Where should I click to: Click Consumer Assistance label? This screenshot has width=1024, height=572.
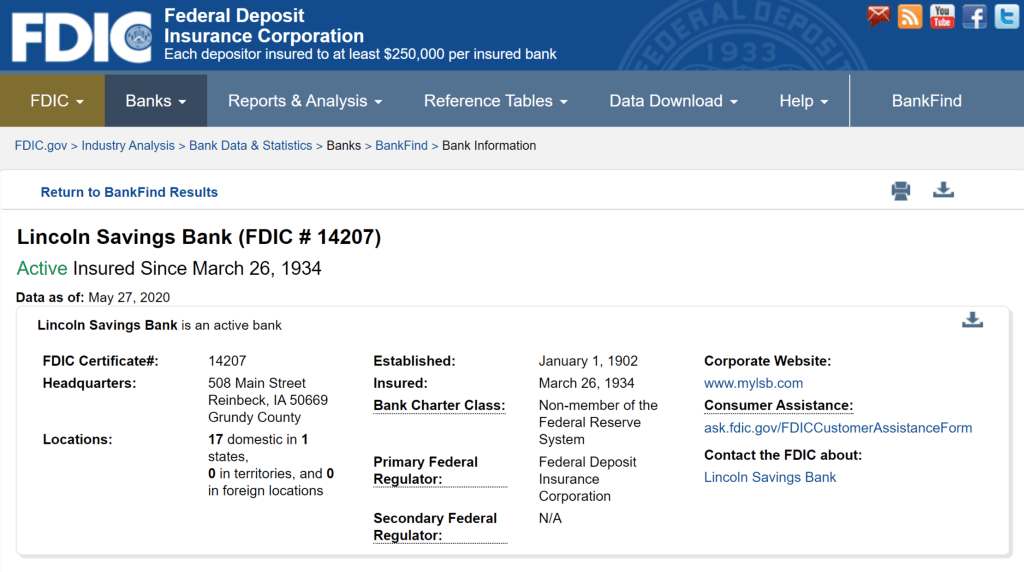(778, 405)
